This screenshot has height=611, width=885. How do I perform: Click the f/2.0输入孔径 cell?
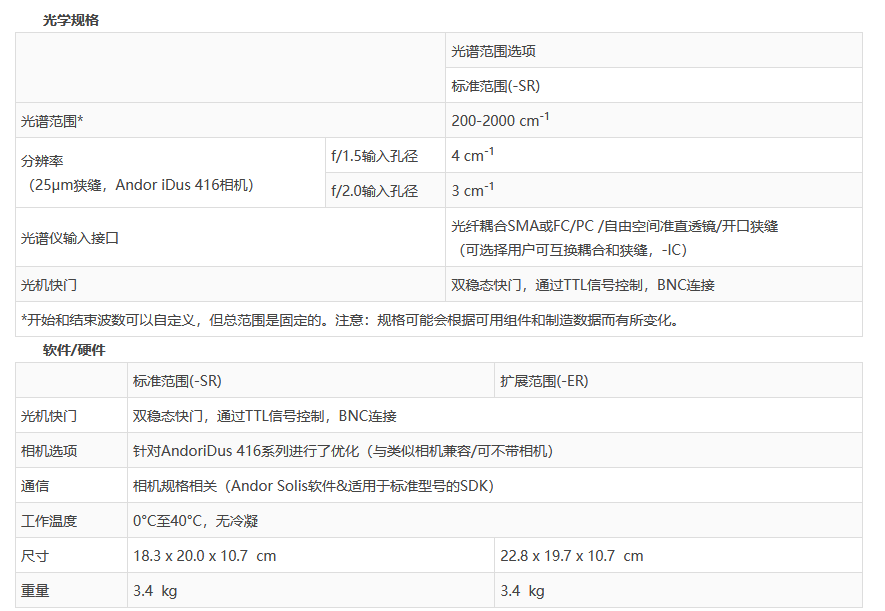point(374,190)
